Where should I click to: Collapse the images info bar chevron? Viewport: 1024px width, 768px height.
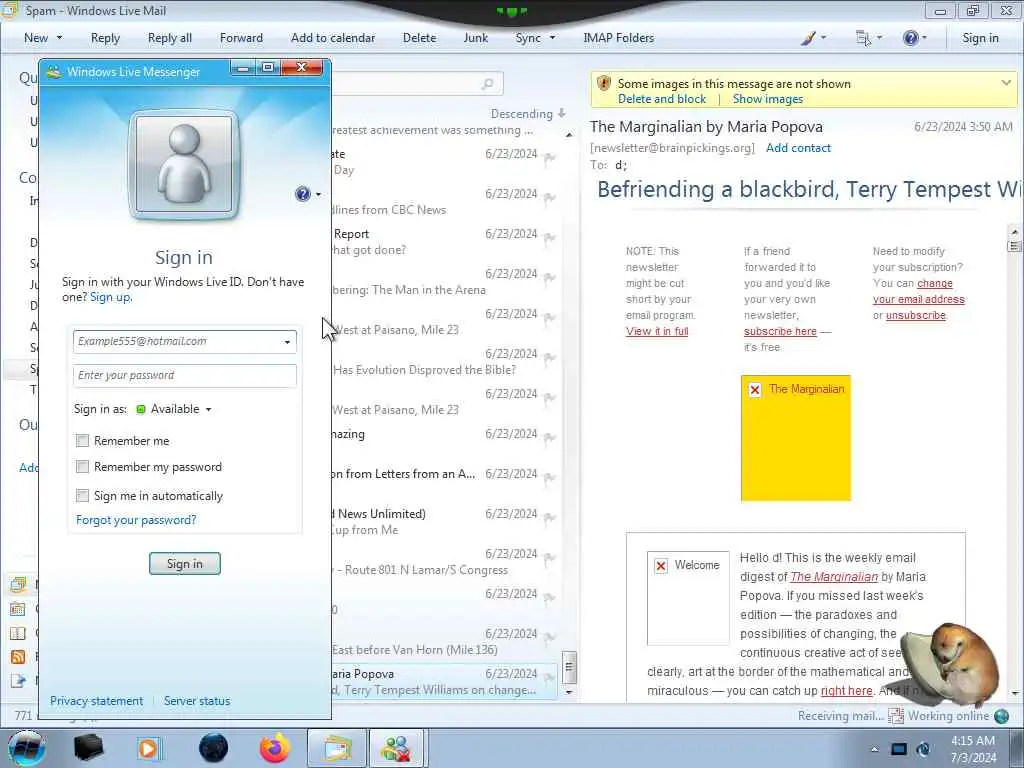click(1006, 83)
